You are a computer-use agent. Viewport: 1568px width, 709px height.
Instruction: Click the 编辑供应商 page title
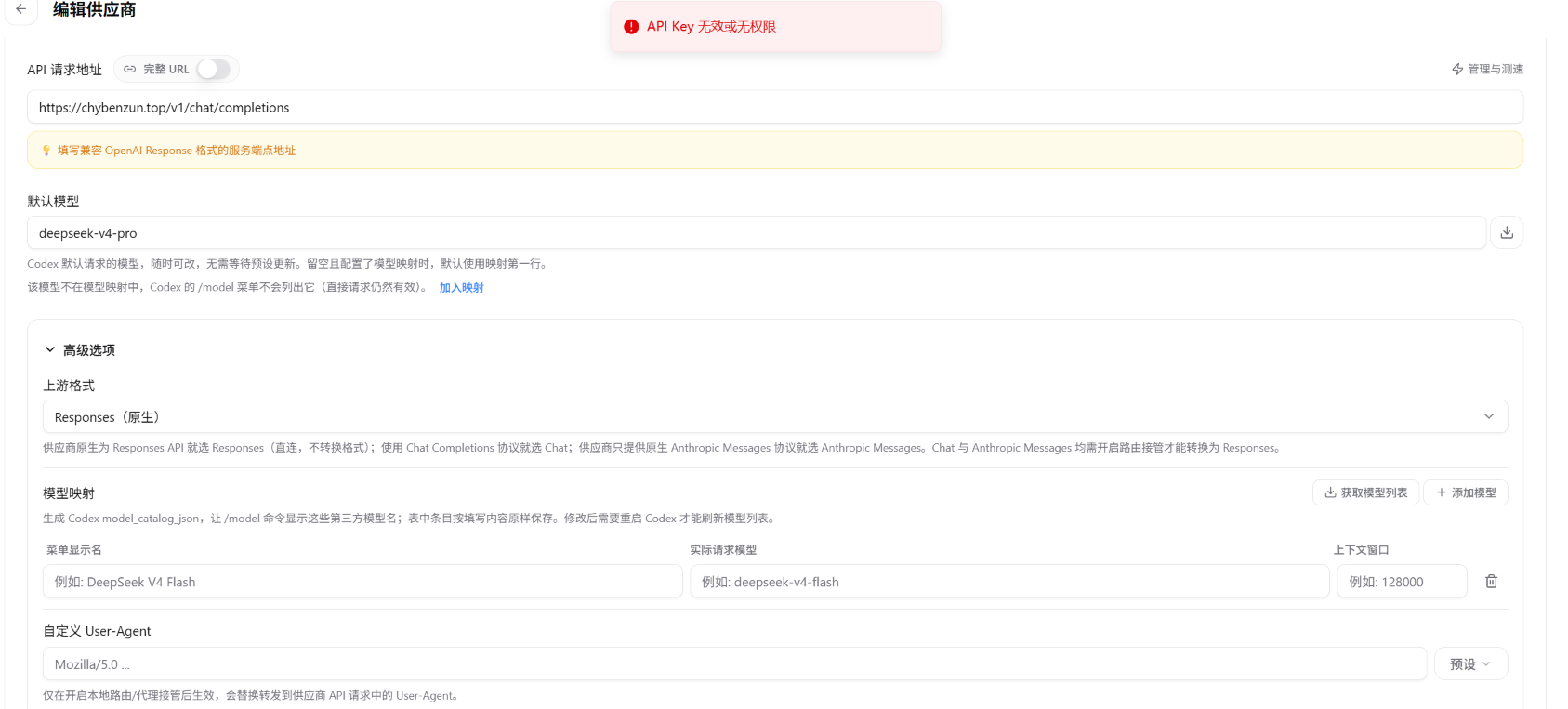[94, 9]
